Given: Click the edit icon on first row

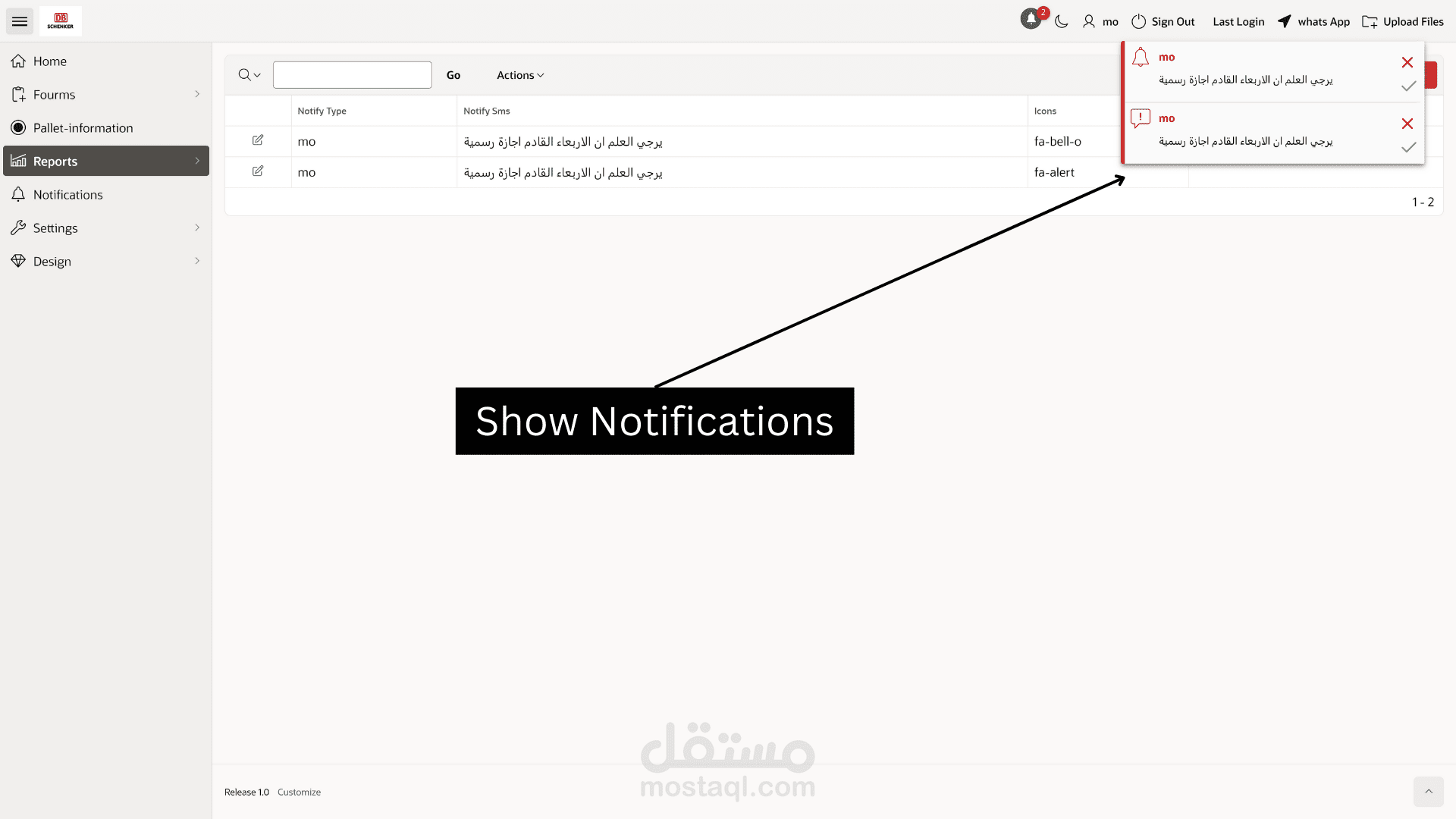Looking at the screenshot, I should click(x=258, y=139).
